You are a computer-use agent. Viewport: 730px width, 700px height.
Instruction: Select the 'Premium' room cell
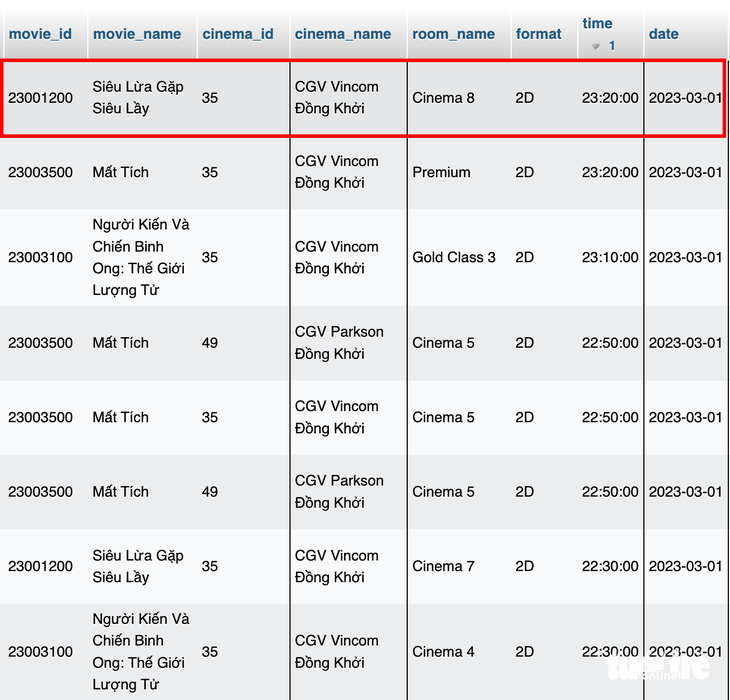click(x=441, y=172)
